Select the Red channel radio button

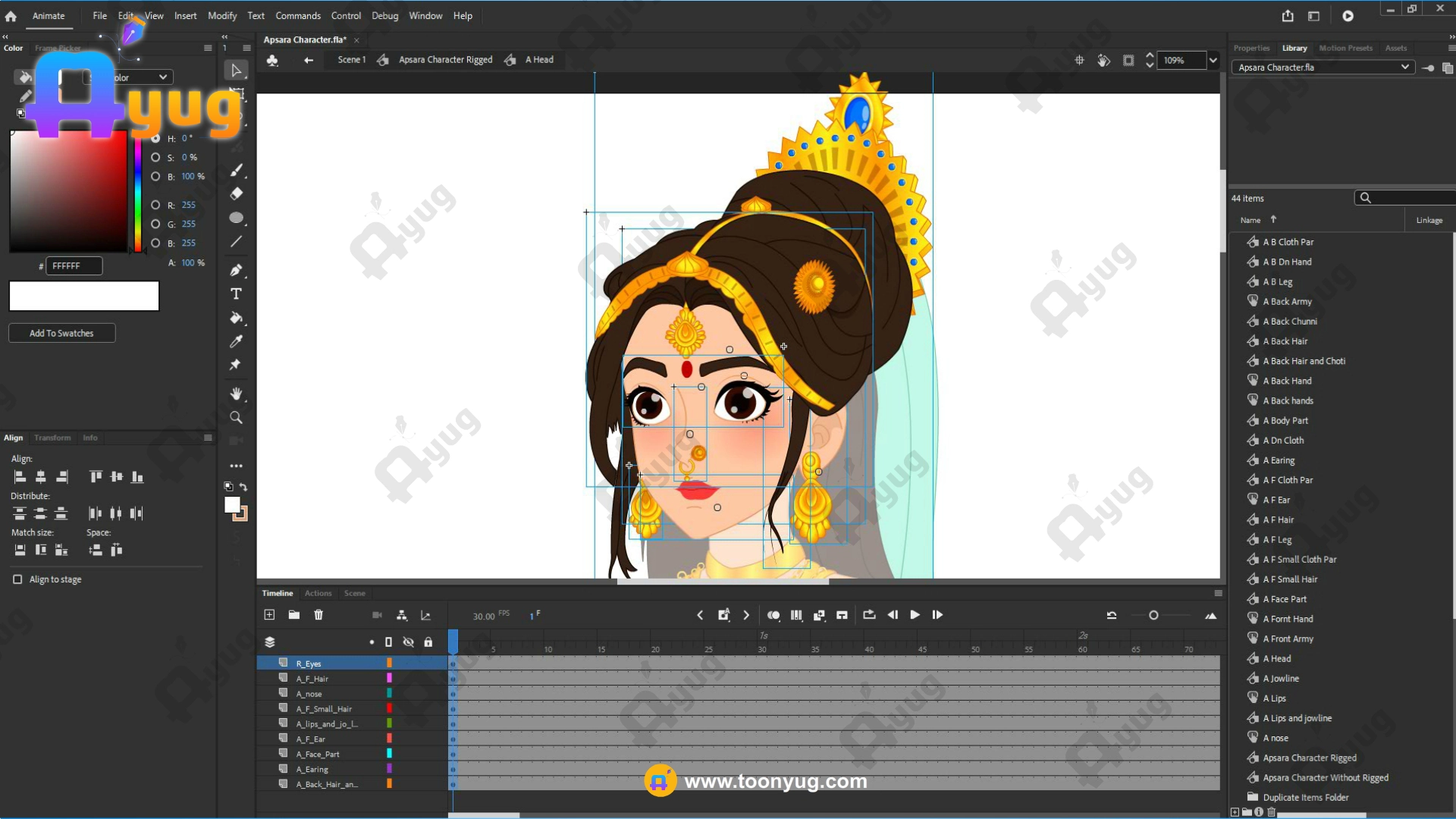pyautogui.click(x=155, y=205)
